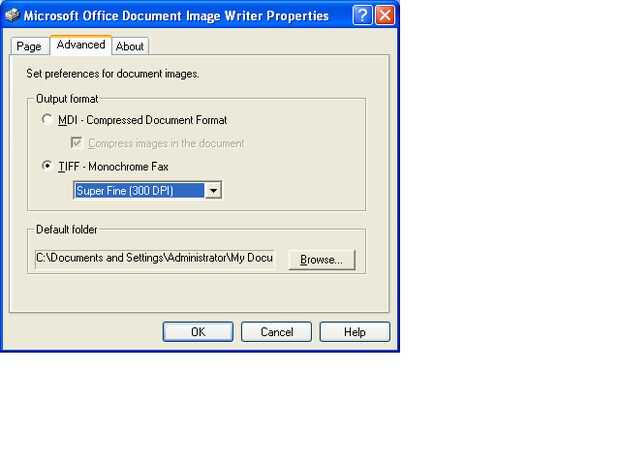Click the Set preferences for document images text
Screen dimensions: 620x465
[113, 74]
